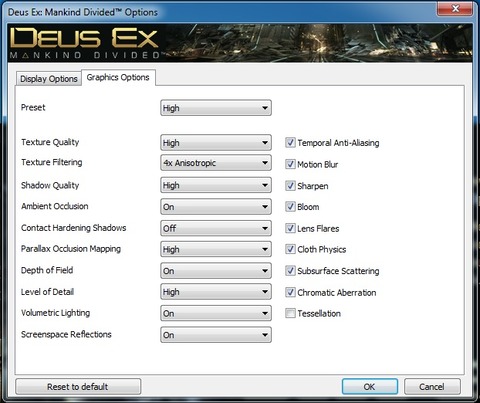This screenshot has height=403, width=480.
Task: Click the Cancel button
Action: tap(432, 387)
